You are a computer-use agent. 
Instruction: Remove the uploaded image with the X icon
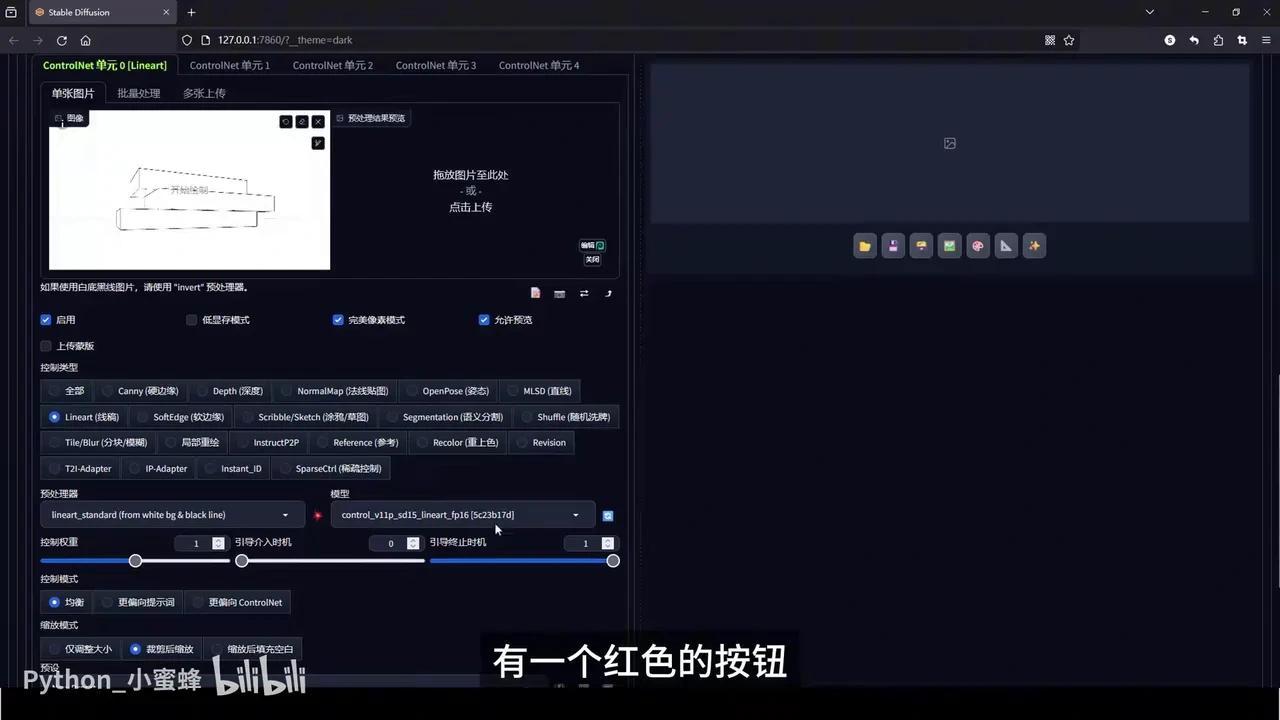pos(317,120)
